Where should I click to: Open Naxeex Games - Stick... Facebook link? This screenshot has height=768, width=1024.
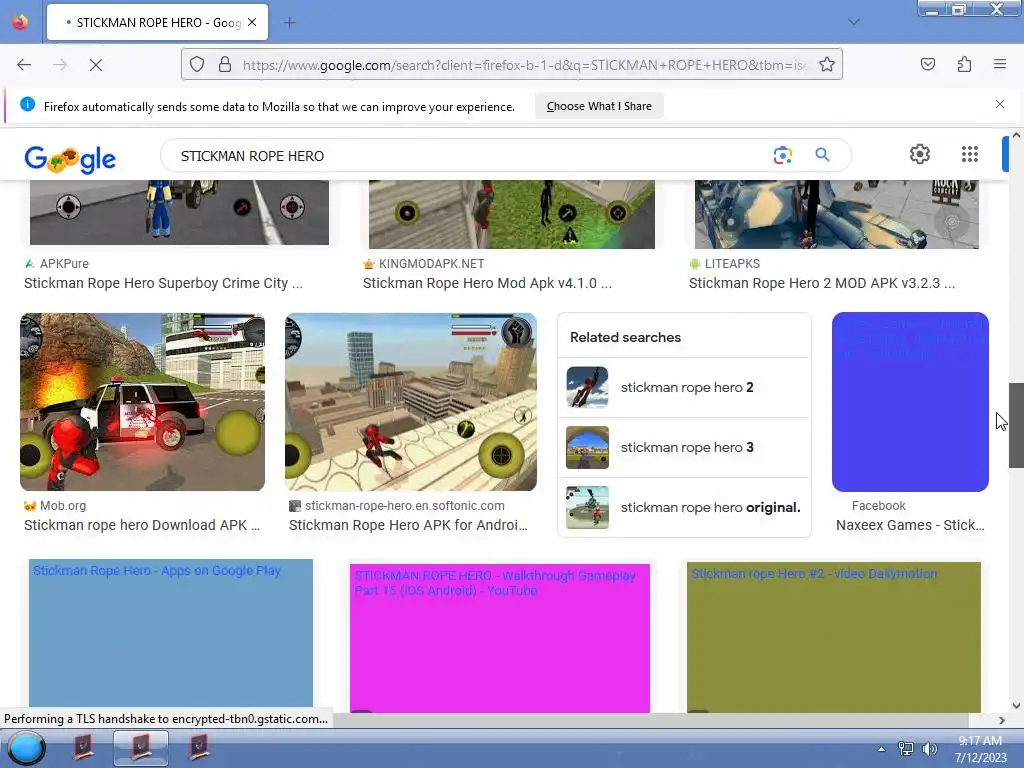910,525
